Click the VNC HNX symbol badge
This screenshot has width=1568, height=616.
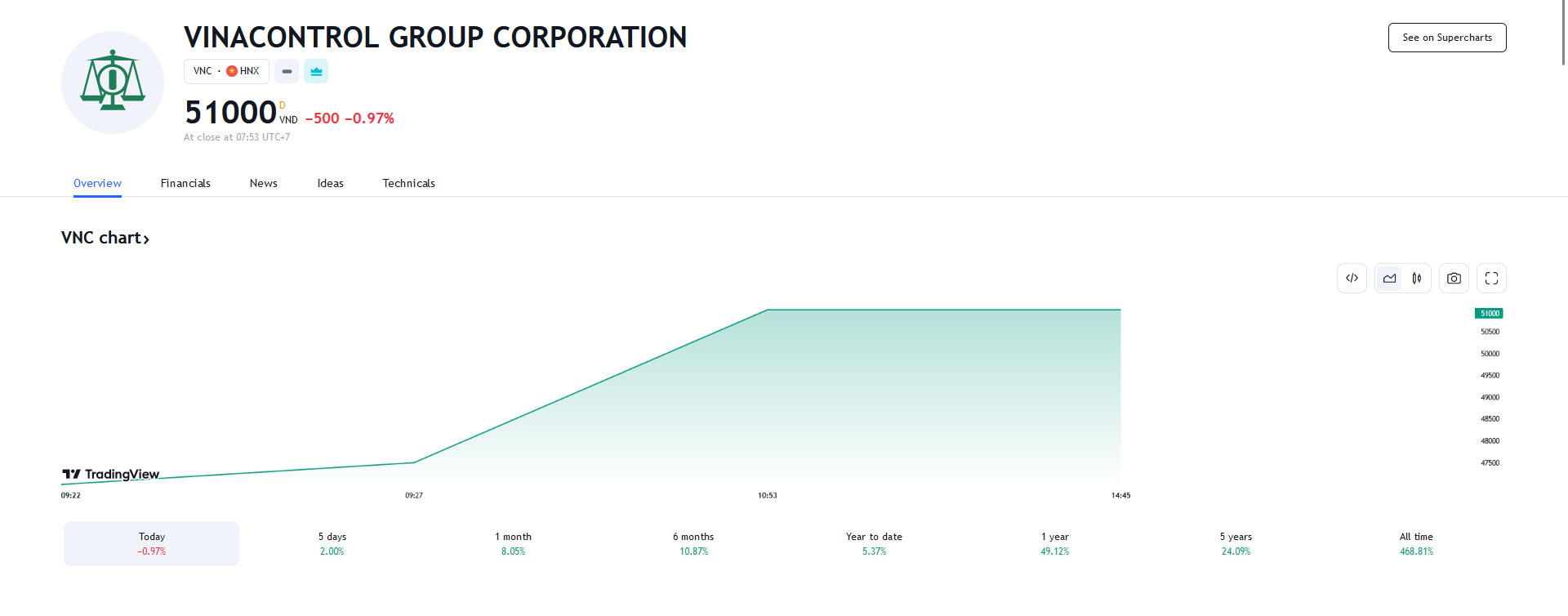click(x=226, y=72)
